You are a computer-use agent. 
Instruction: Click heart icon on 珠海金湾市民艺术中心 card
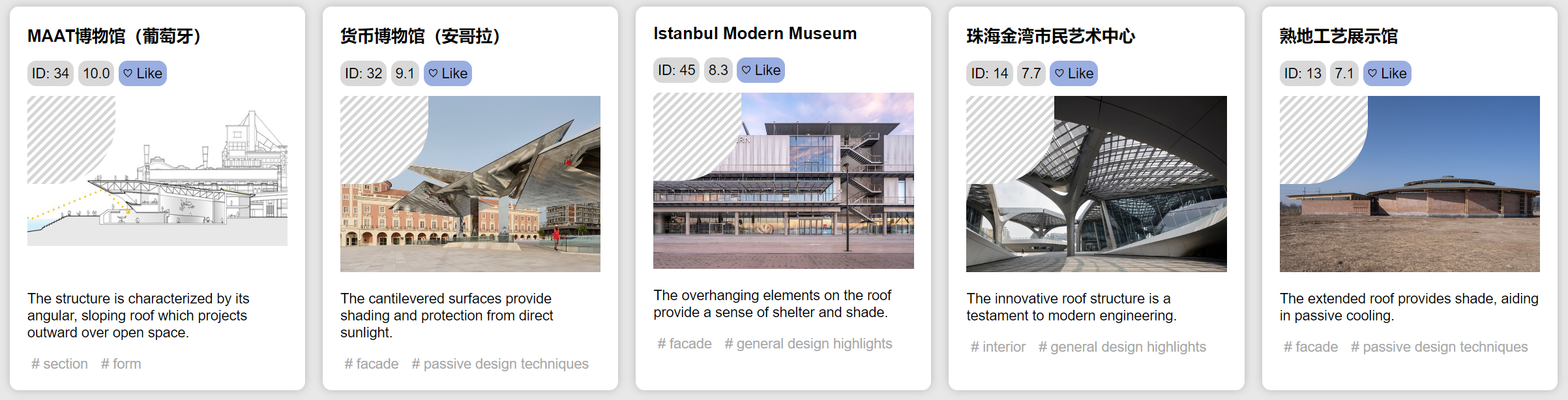[1059, 74]
